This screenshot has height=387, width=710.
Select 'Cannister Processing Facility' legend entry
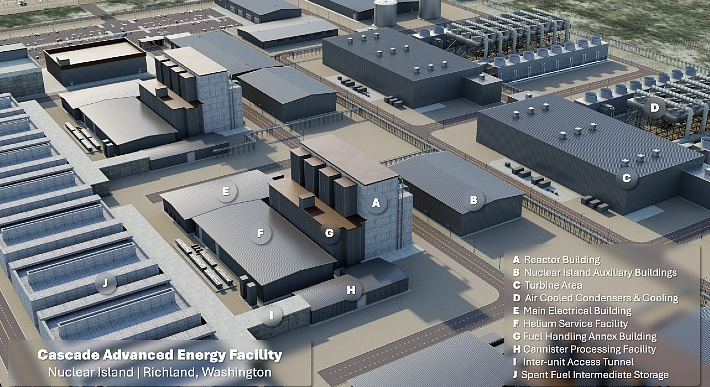click(x=584, y=349)
